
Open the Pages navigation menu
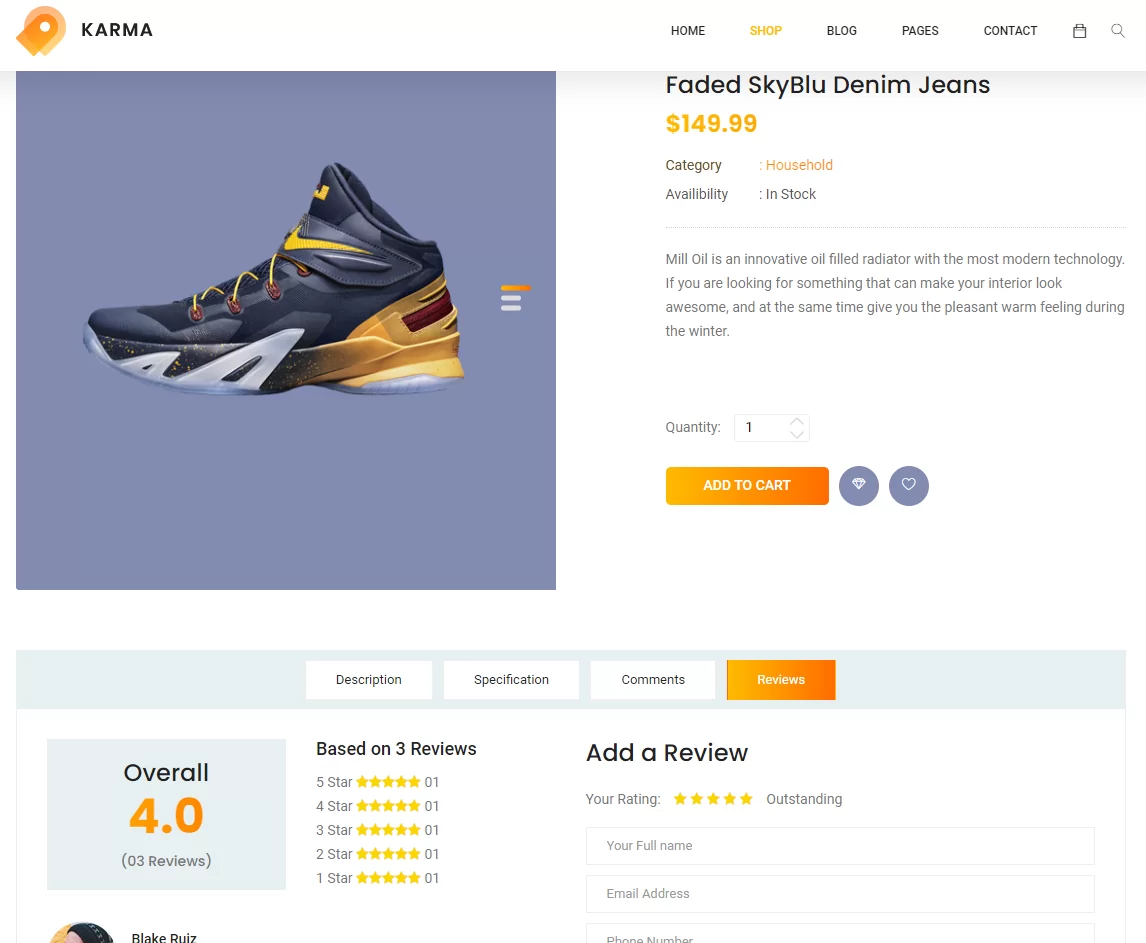[919, 31]
